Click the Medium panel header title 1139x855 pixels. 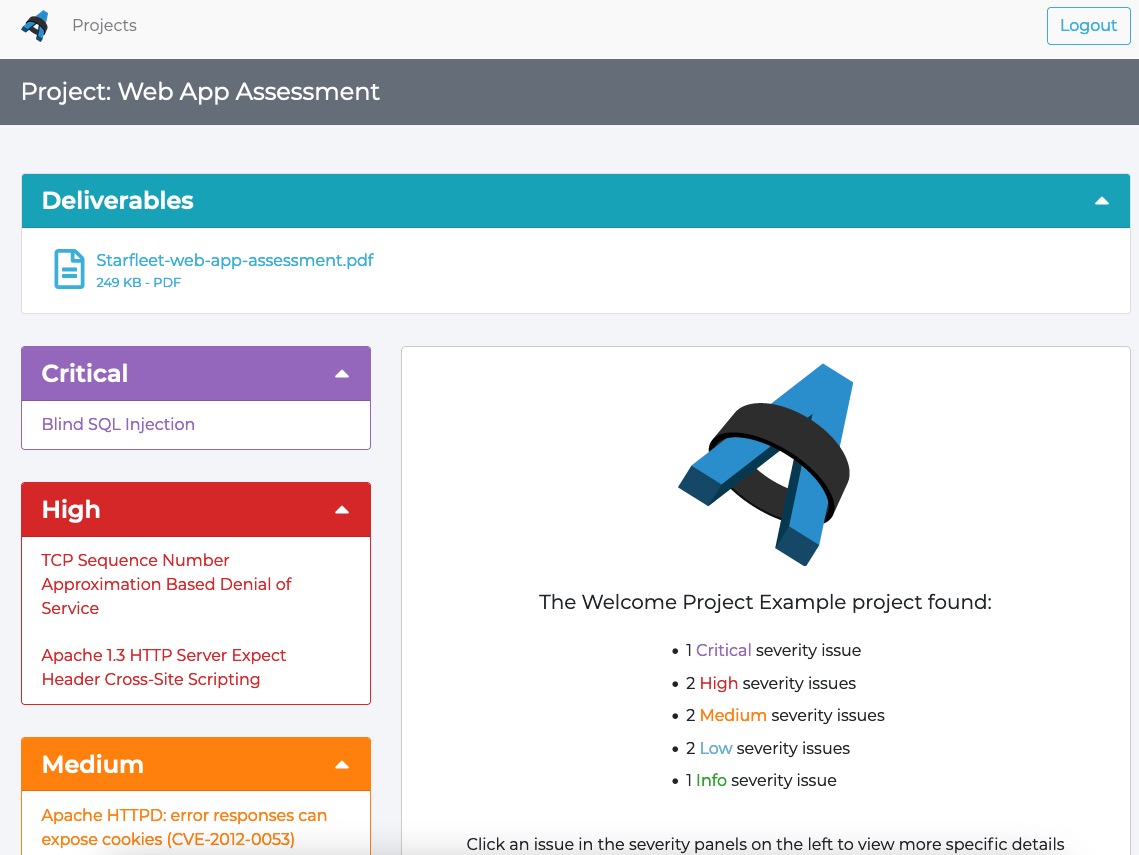pyautogui.click(x=92, y=764)
